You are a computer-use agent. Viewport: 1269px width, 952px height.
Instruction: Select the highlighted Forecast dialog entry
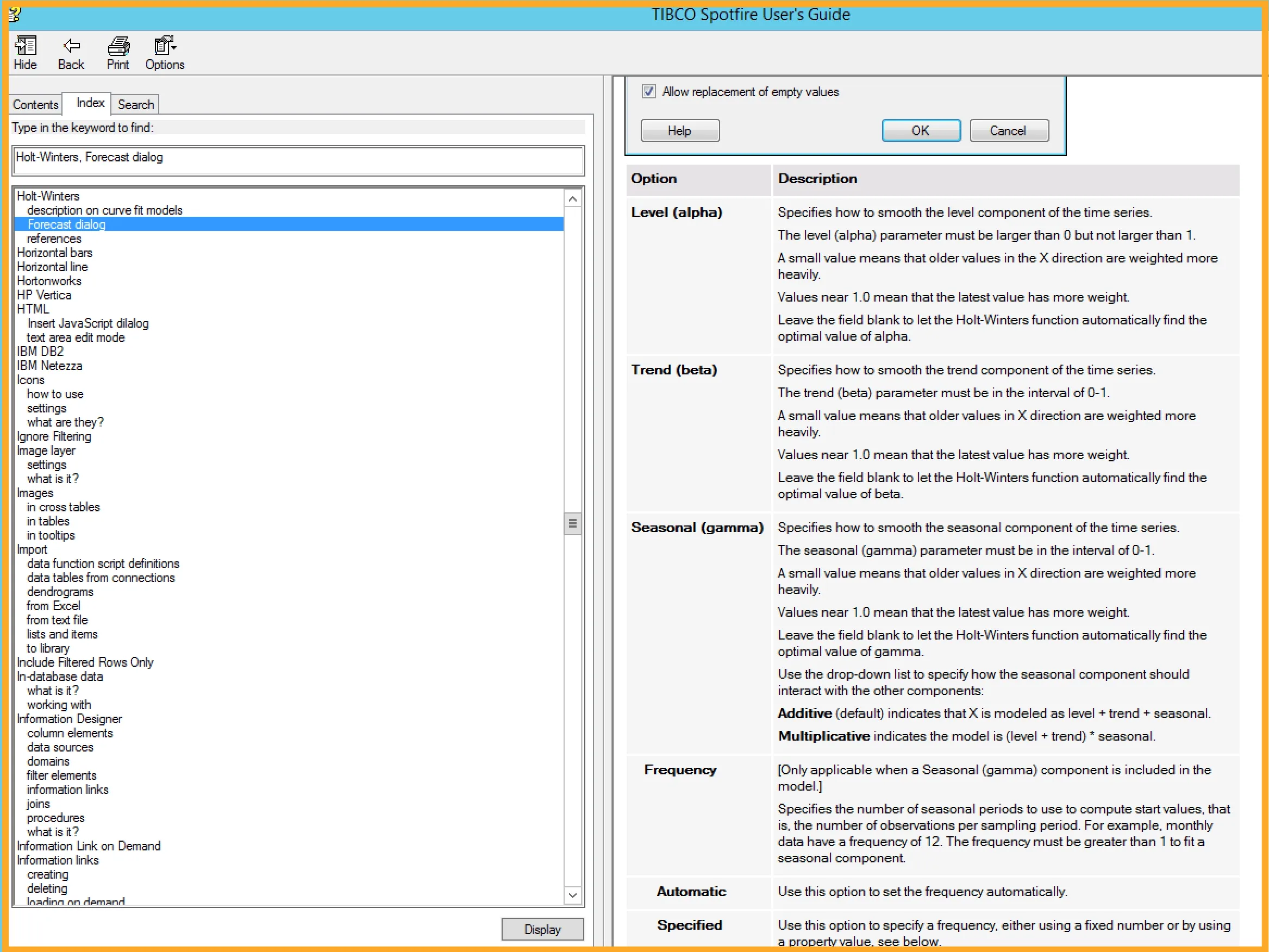[289, 224]
